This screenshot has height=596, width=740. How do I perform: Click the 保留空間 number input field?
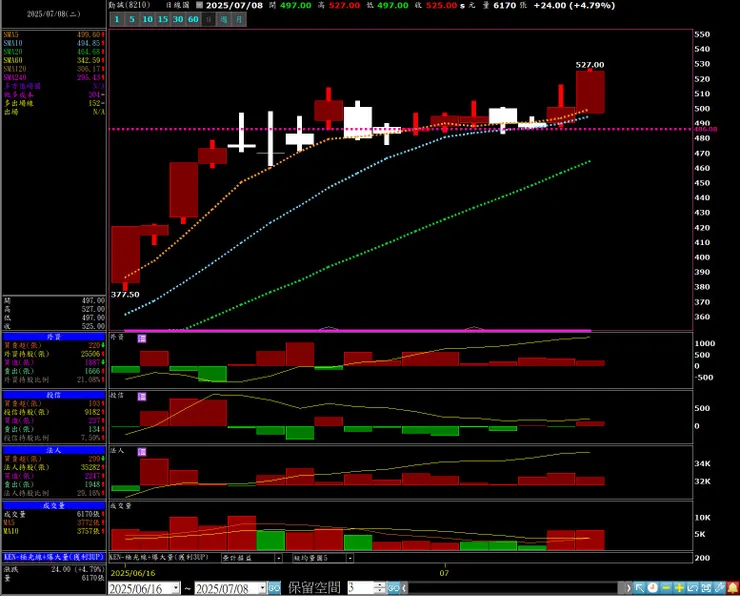pos(361,588)
